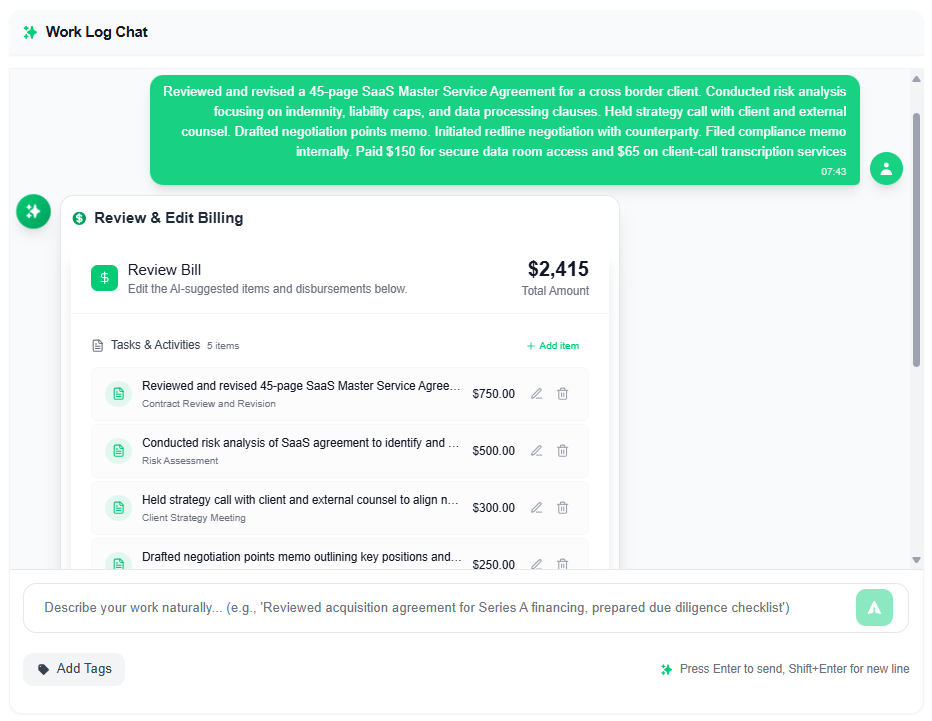Click the Tasks & Activities document icon
The width and height of the screenshot is (932, 721).
pyautogui.click(x=97, y=345)
